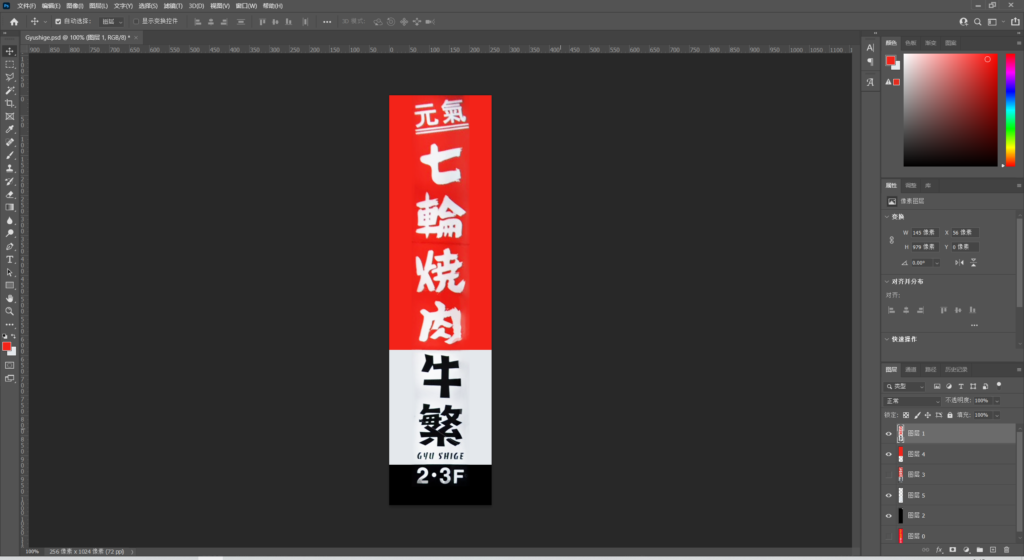
Task: Click the new group folder icon in the Layers panel
Action: pyautogui.click(x=980, y=550)
